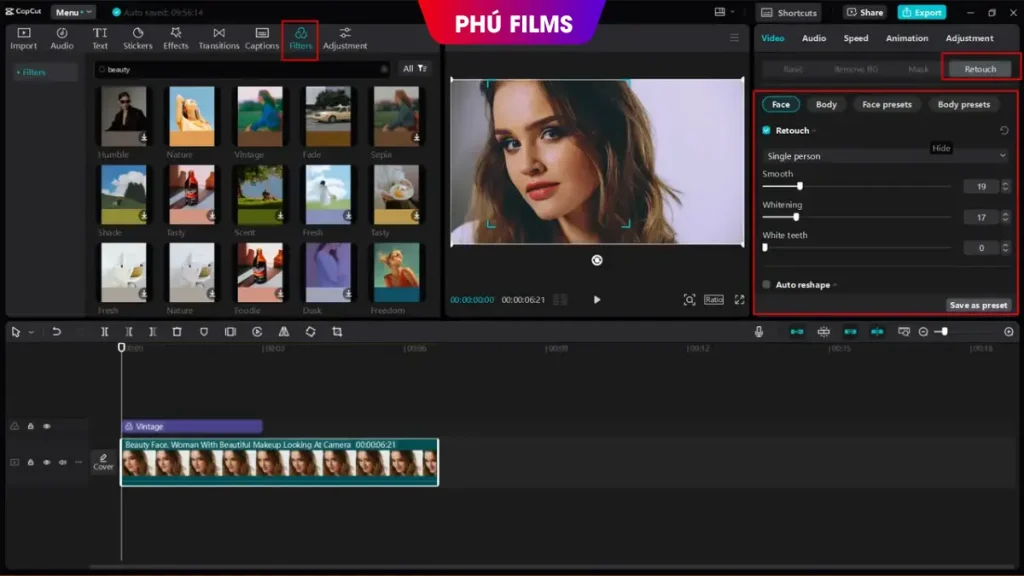Open the Menu dropdown next to CapCut logo
This screenshot has height=576, width=1024.
pyautogui.click(x=72, y=12)
